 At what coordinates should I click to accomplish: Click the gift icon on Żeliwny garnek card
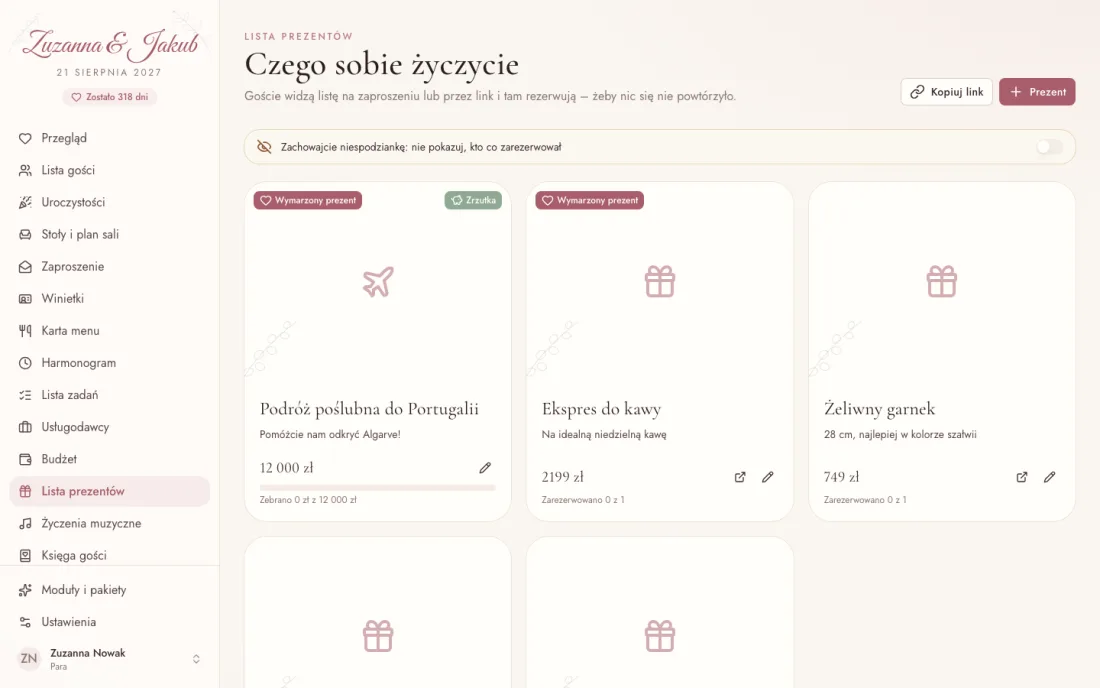941,282
